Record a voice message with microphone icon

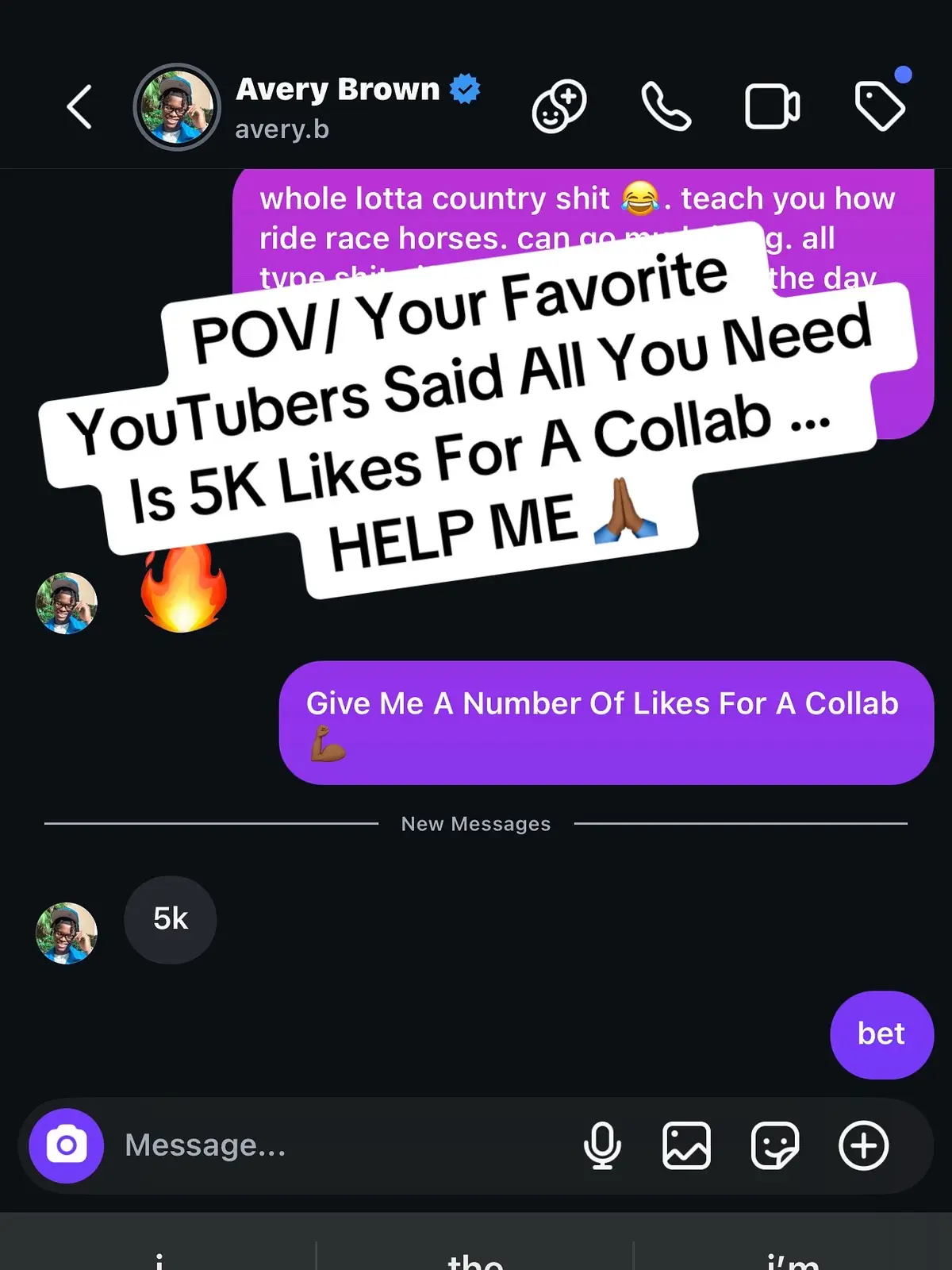coord(602,1145)
